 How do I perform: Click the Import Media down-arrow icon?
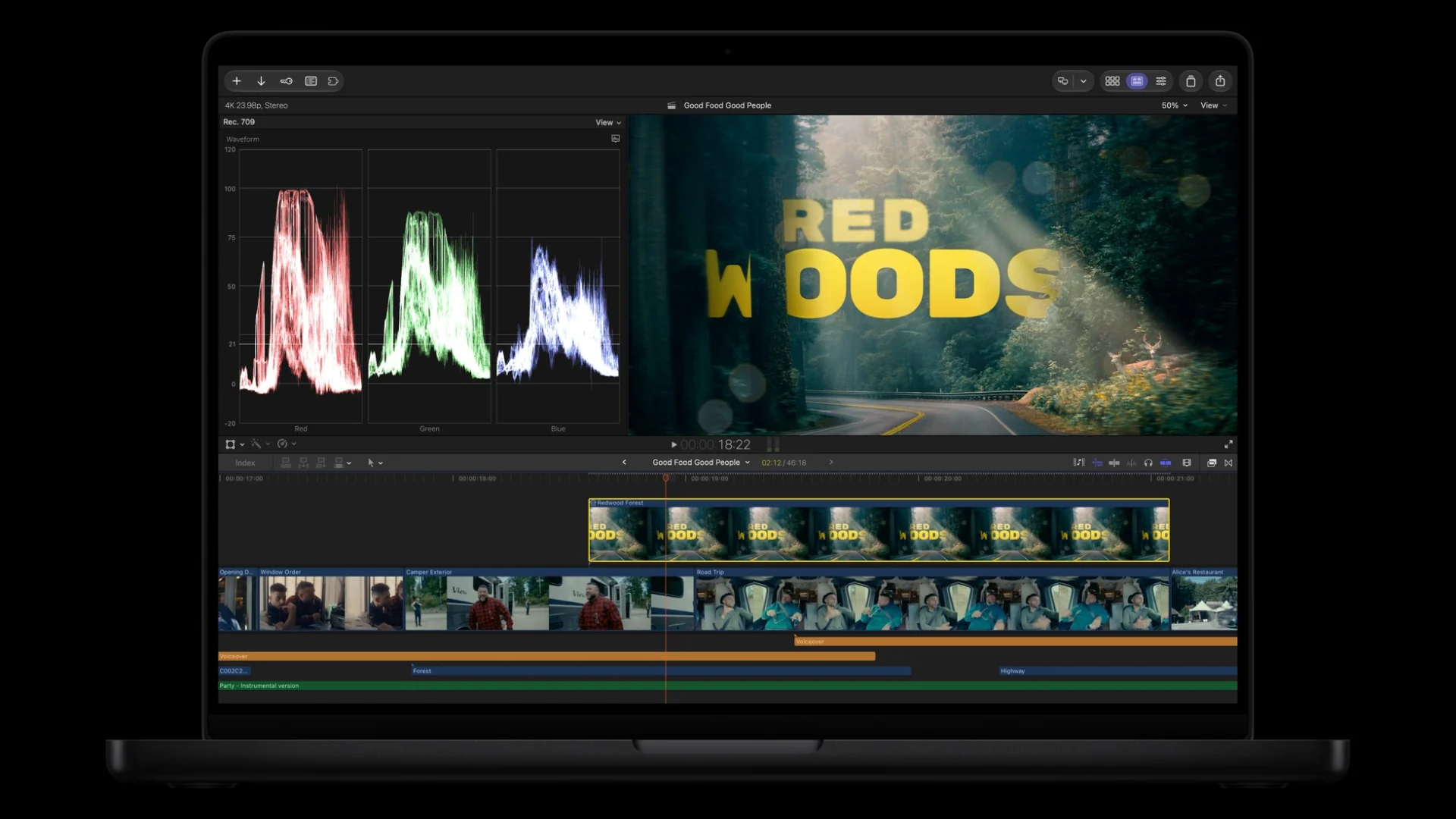click(x=261, y=81)
